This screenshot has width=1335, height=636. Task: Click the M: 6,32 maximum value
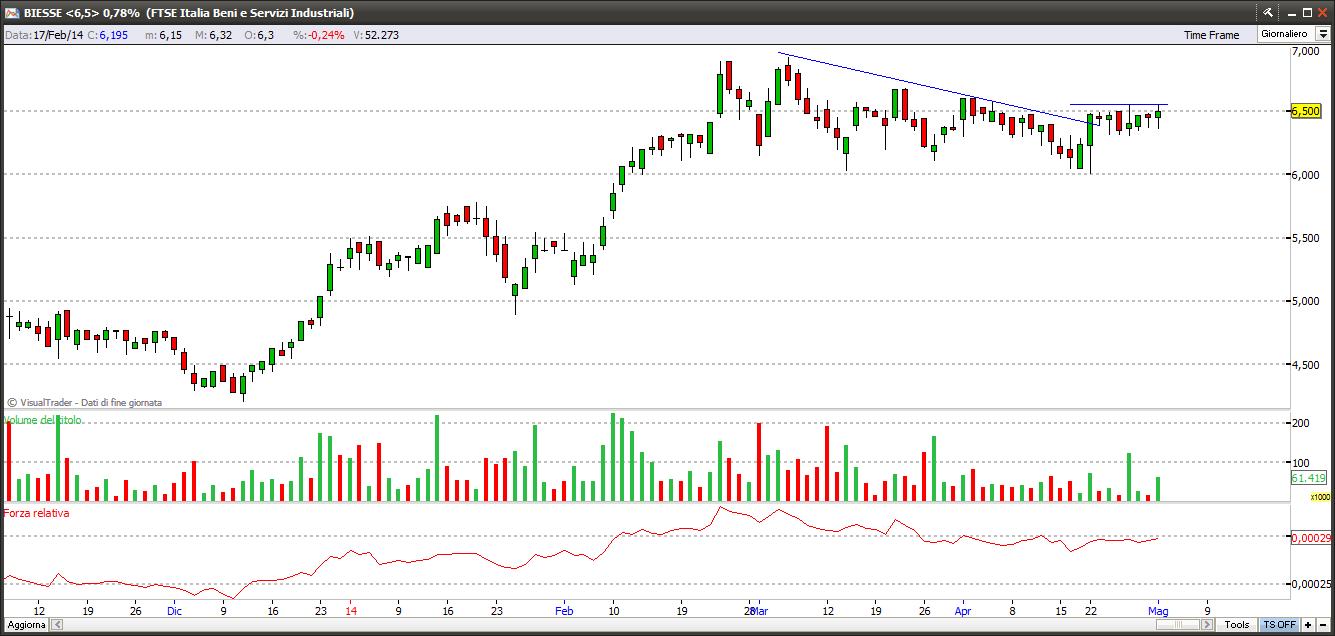click(214, 35)
